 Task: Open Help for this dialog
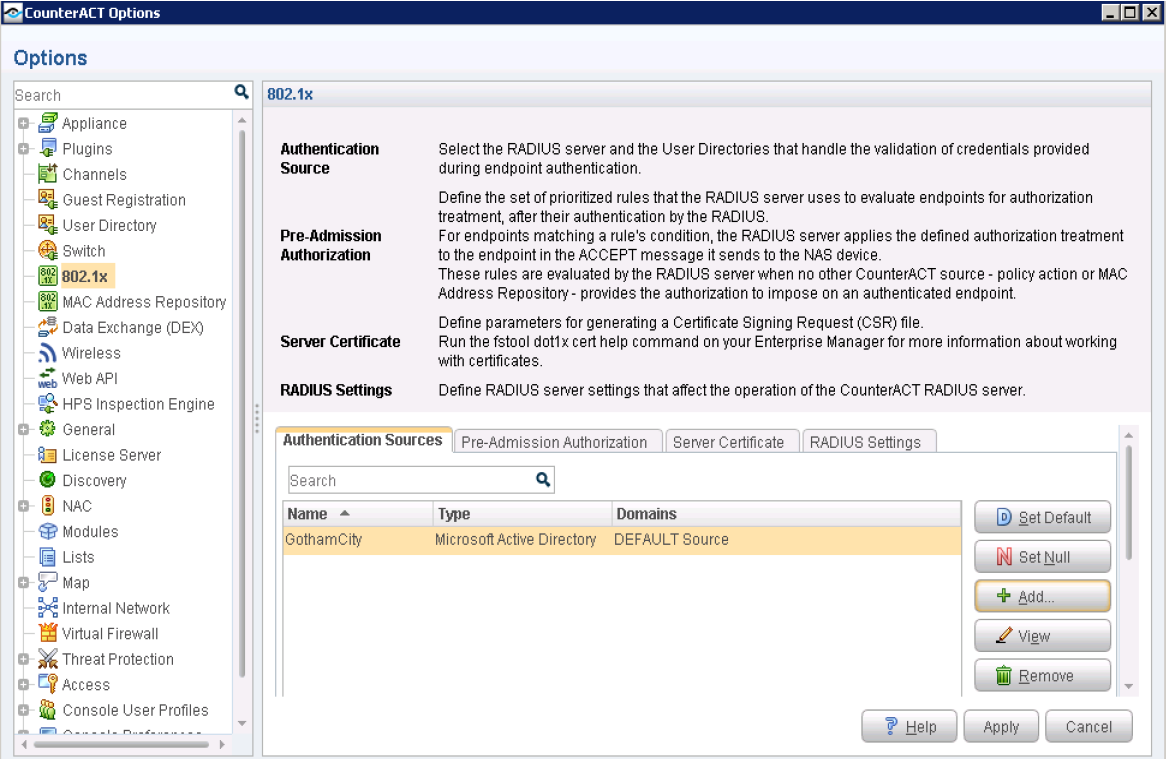click(x=909, y=726)
